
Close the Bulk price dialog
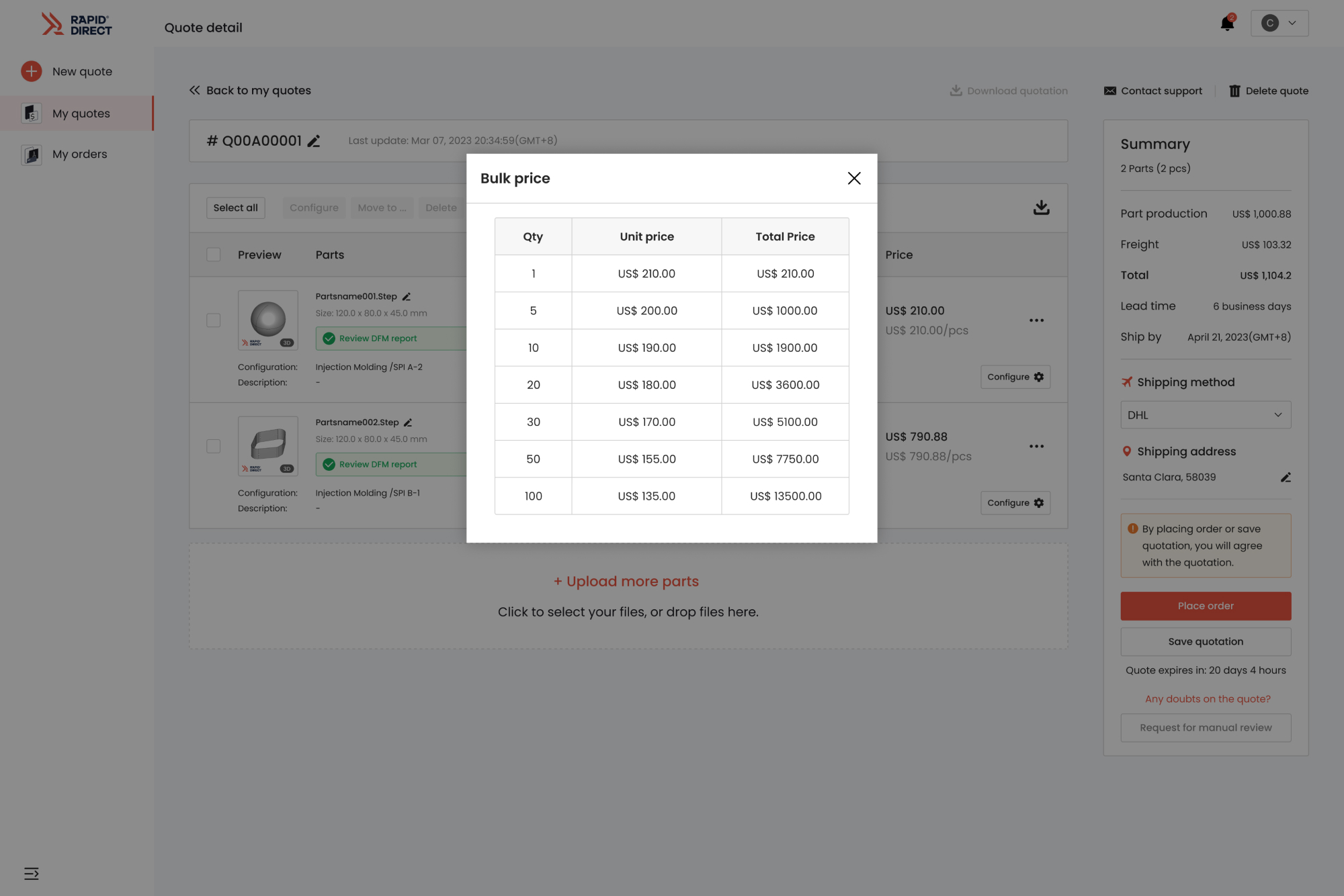point(854,178)
